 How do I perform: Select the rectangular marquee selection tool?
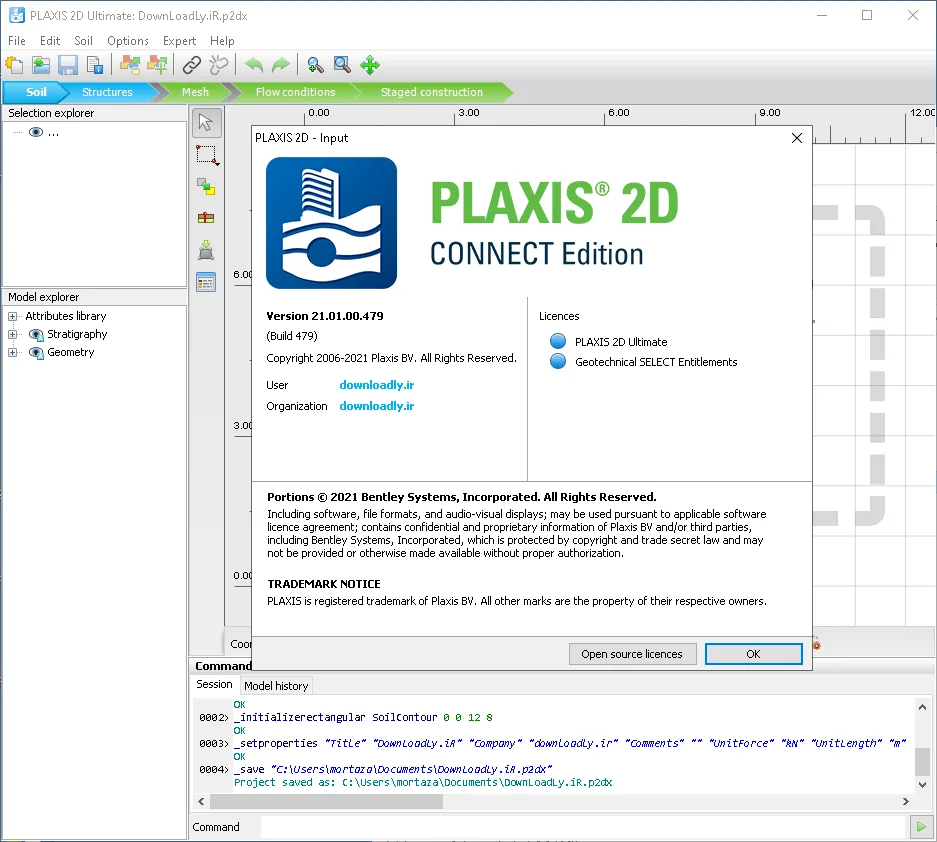click(x=207, y=155)
